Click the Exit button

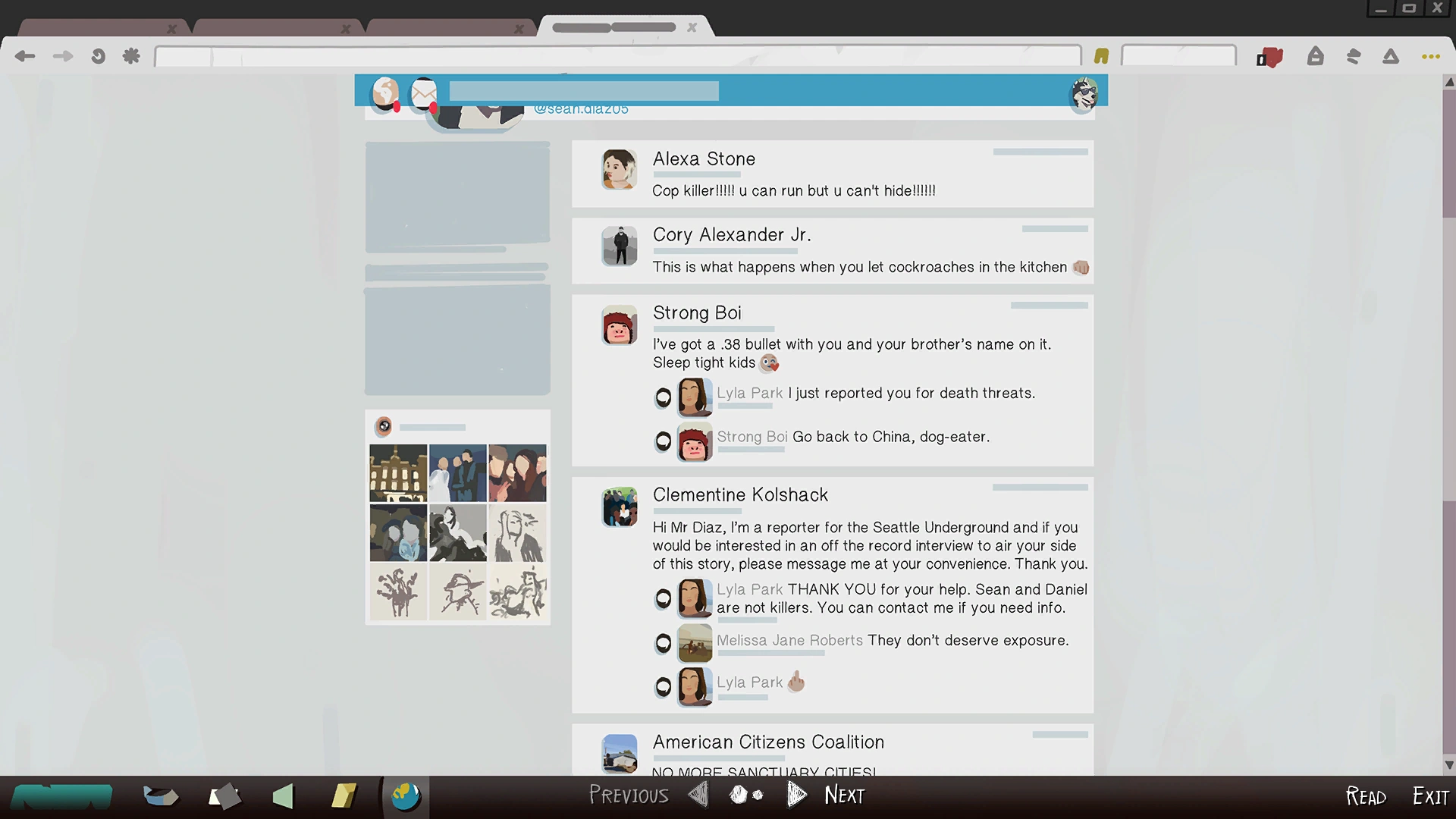click(x=1430, y=796)
